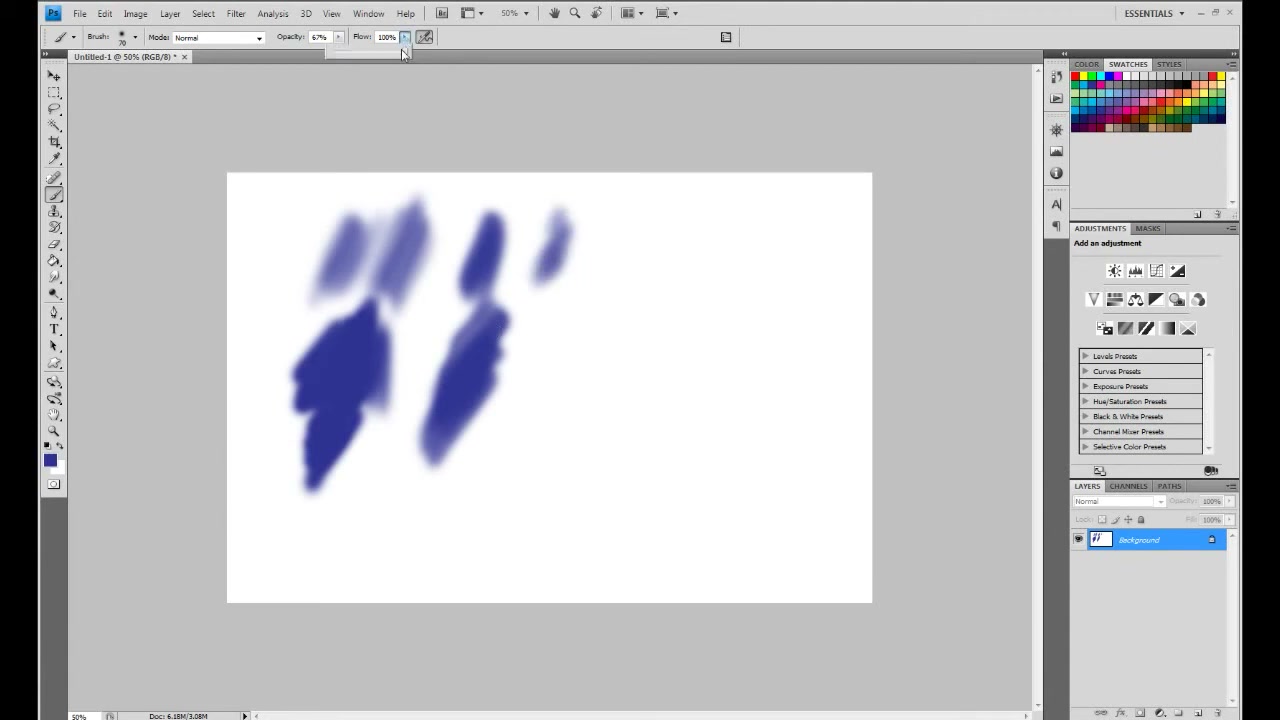Expand Exposure Presets list
The image size is (1280, 720).
1085,386
